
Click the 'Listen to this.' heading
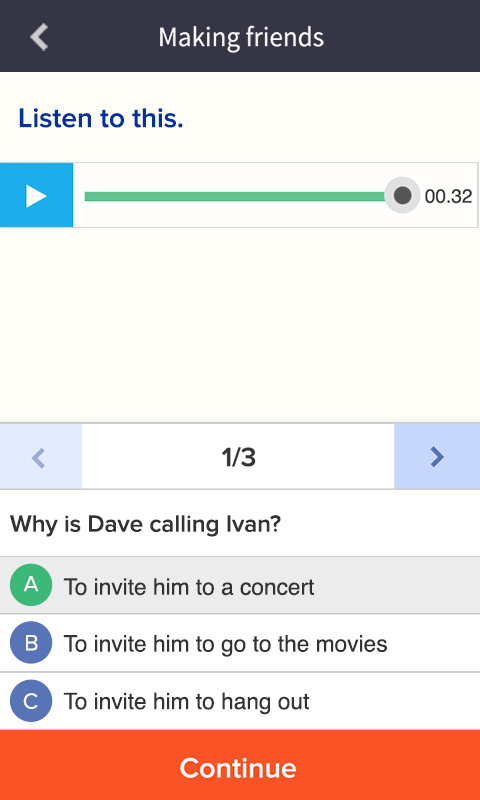101,118
